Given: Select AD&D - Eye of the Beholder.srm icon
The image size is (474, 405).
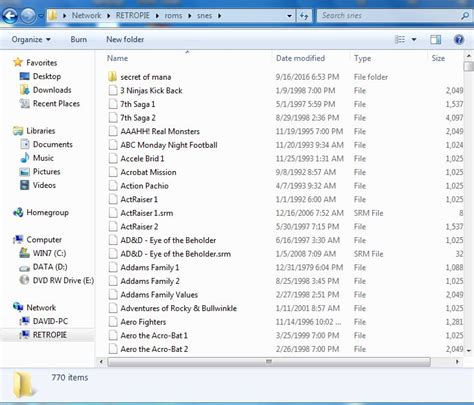Looking at the screenshot, I should (x=113, y=254).
